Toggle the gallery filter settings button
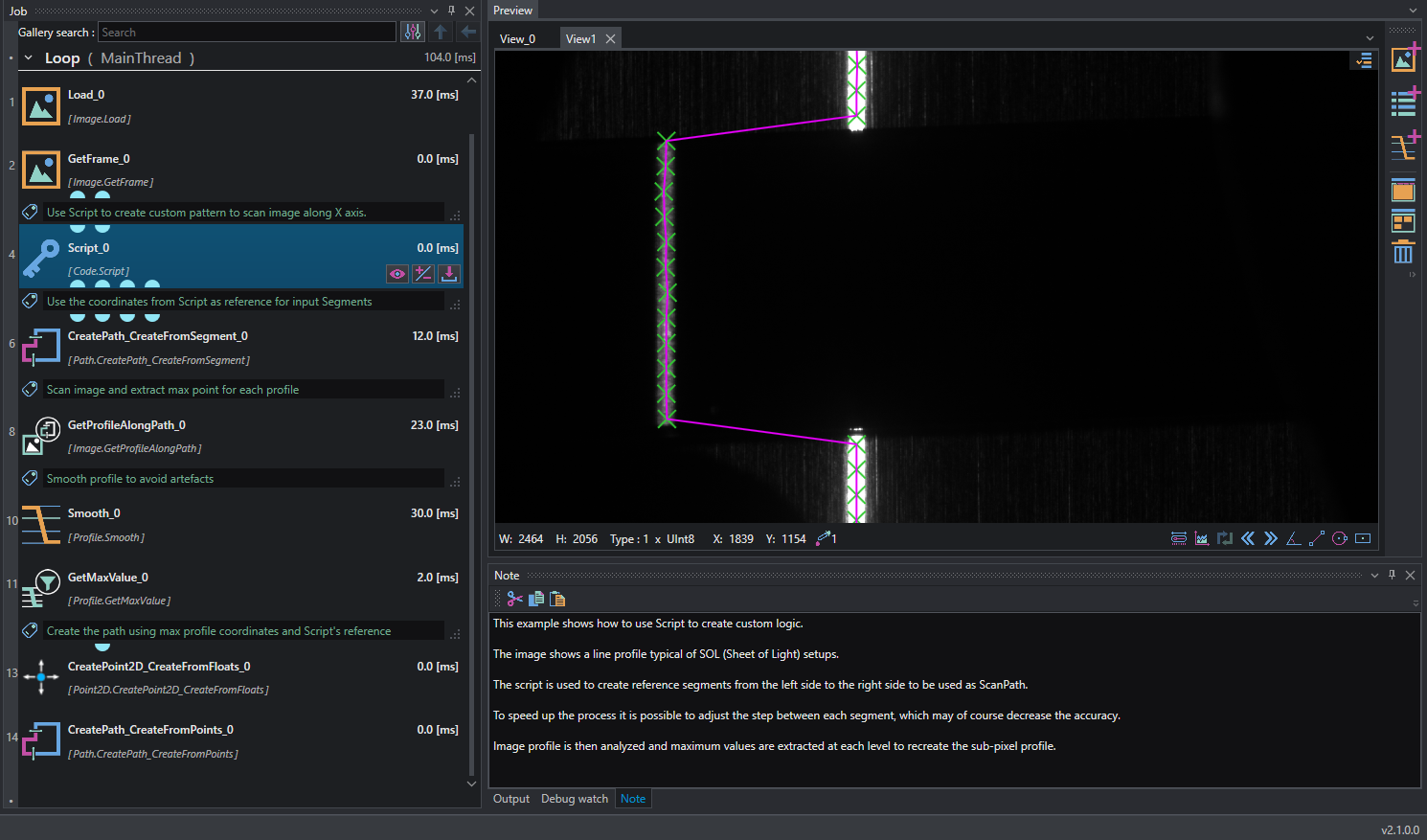 [x=413, y=32]
